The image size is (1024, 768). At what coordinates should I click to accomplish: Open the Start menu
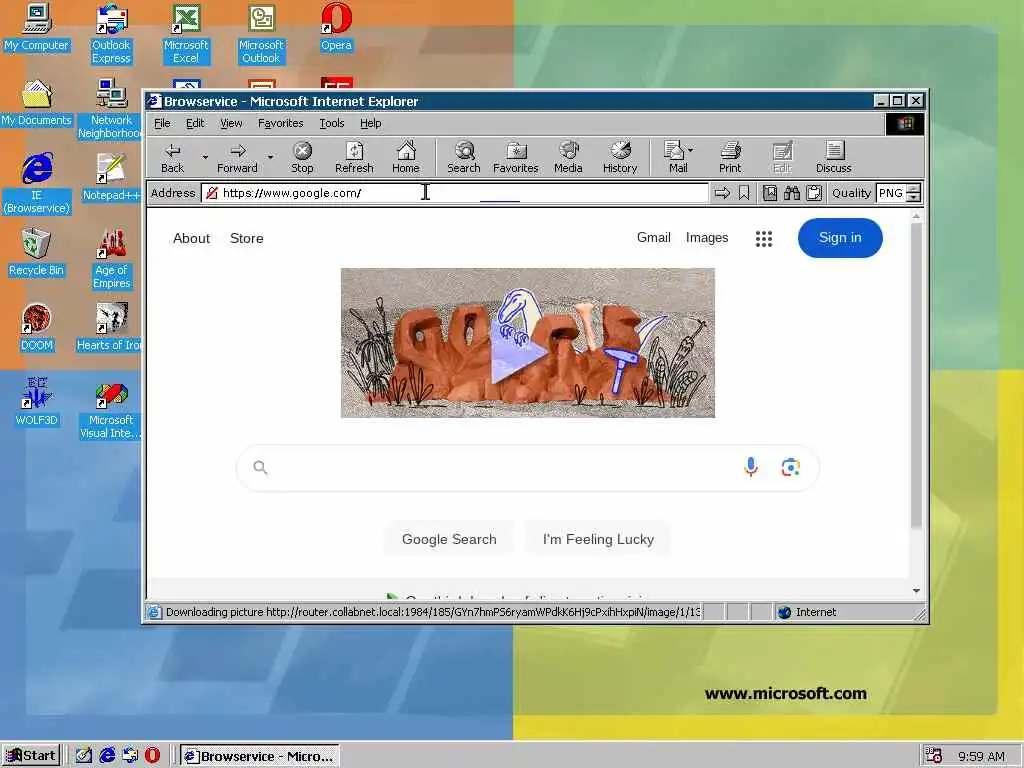point(31,756)
